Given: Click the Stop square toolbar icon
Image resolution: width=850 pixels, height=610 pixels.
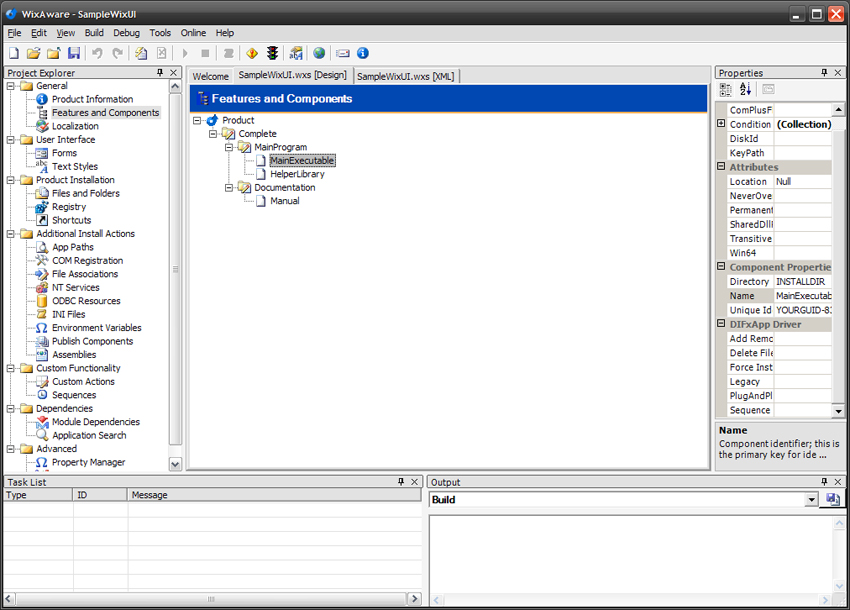Looking at the screenshot, I should click(x=205, y=53).
